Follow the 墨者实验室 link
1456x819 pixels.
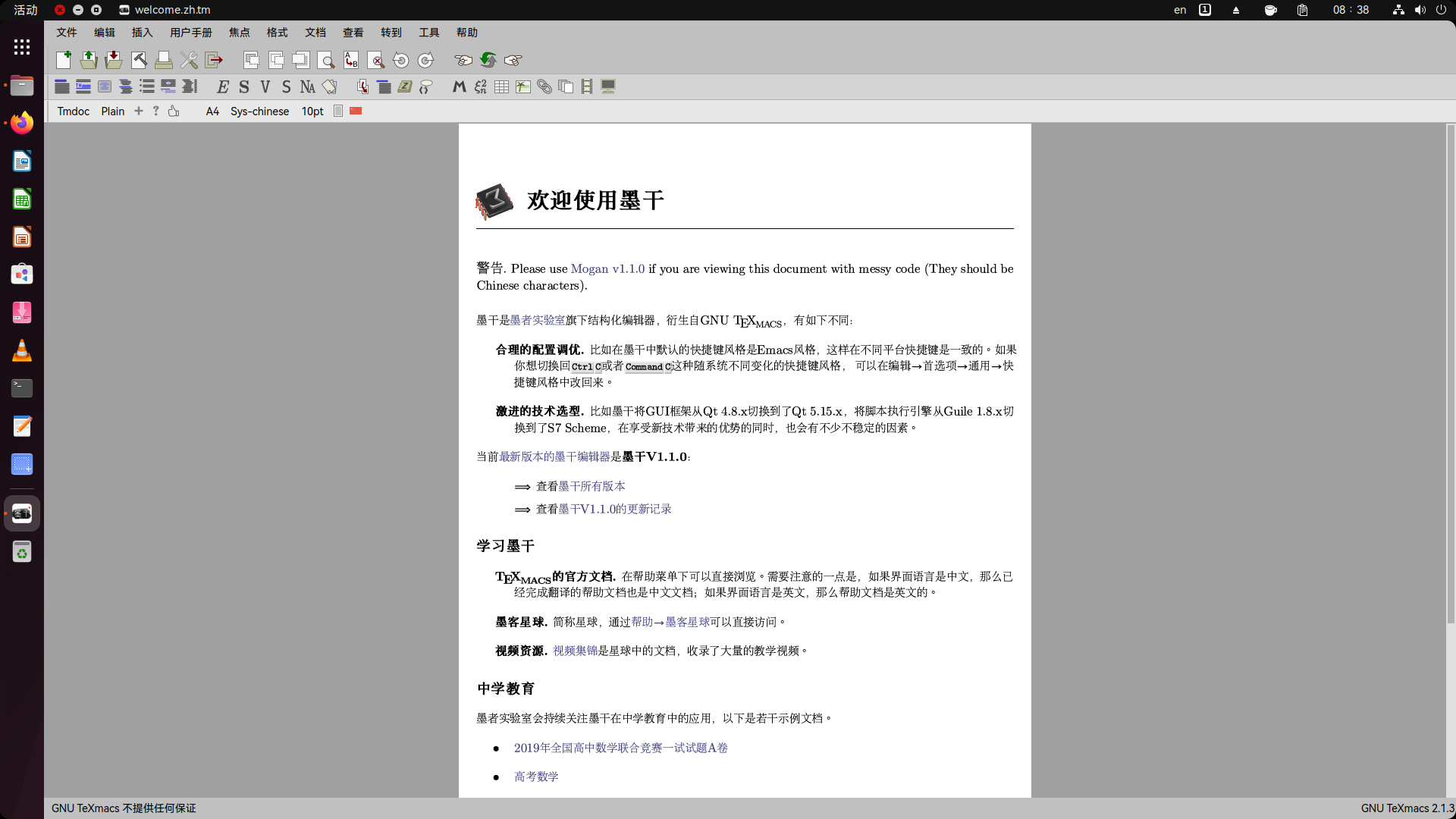coord(538,320)
